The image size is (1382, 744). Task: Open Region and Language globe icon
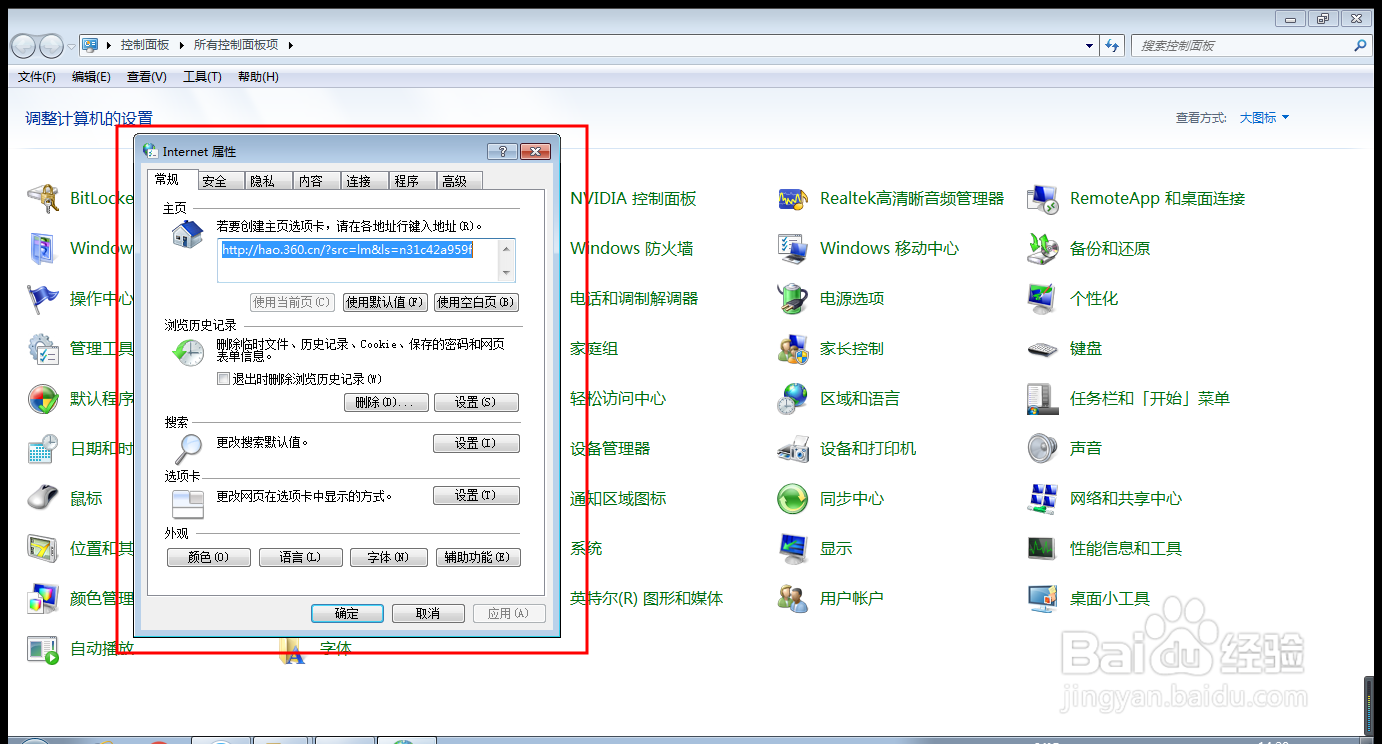(793, 398)
